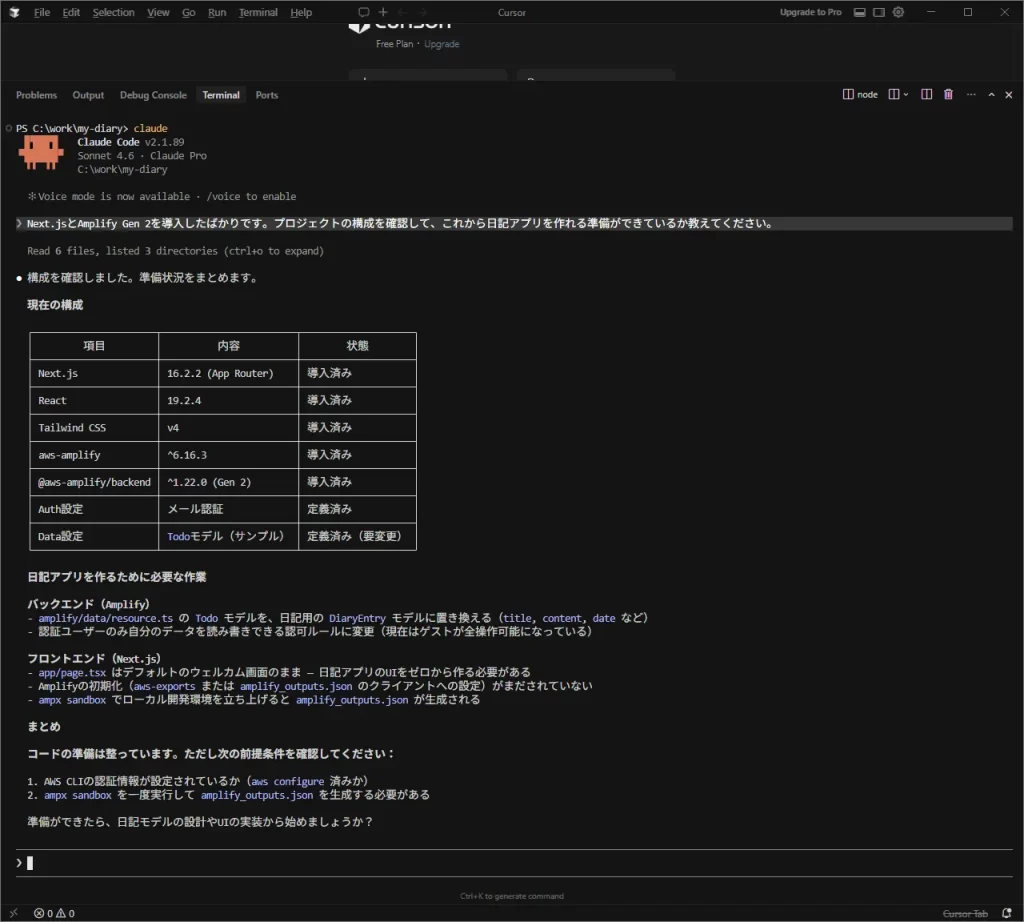Open the Terminal menu in menu bar
Image resolution: width=1024 pixels, height=922 pixels.
point(258,12)
